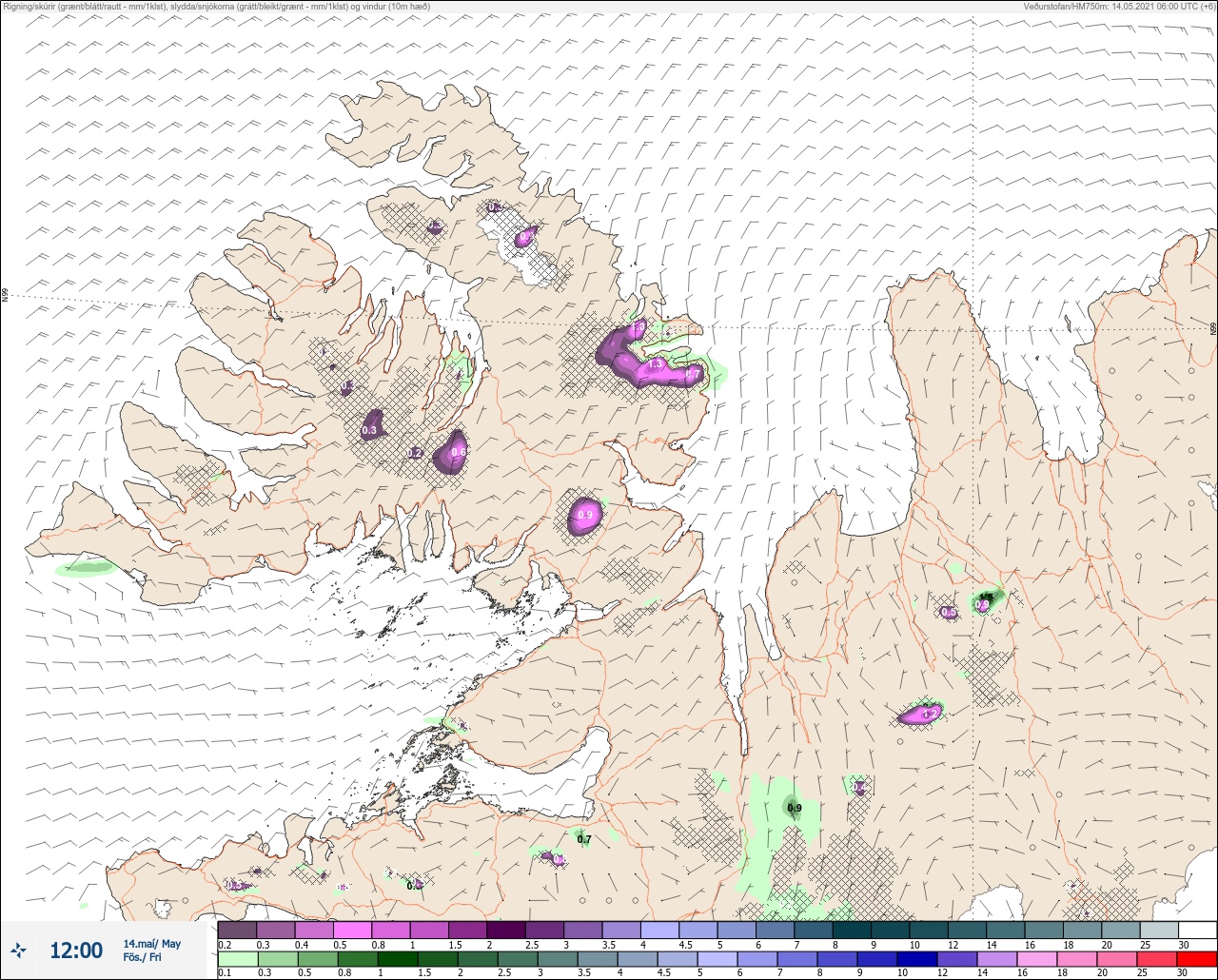The height and width of the screenshot is (980, 1218).
Task: Click the 1.3 snowfall value on map
Action: click(x=655, y=363)
